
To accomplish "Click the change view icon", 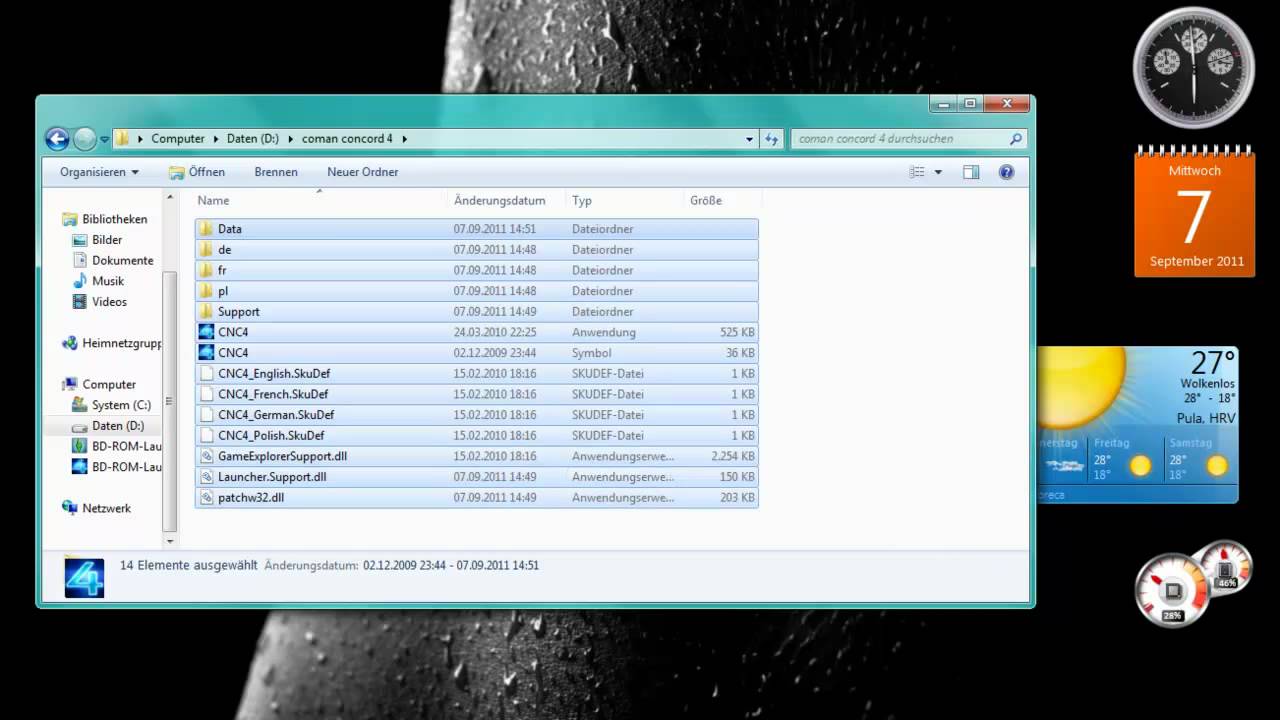I will click(917, 172).
